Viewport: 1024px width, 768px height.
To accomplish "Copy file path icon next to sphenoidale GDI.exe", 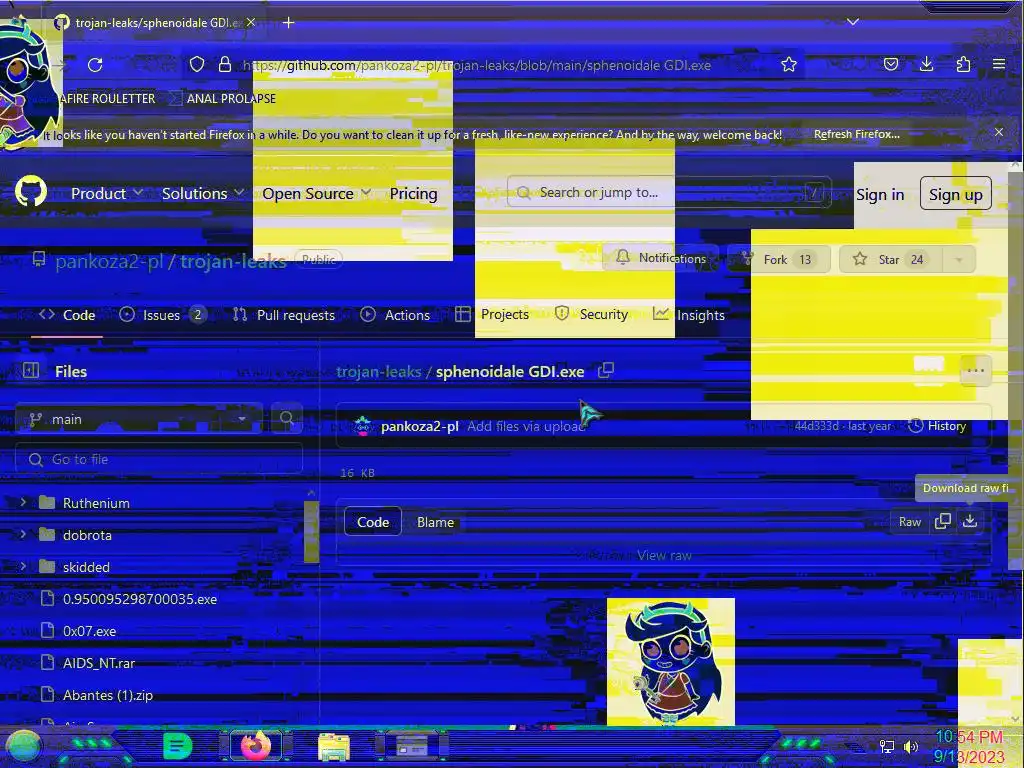I will click(x=605, y=370).
